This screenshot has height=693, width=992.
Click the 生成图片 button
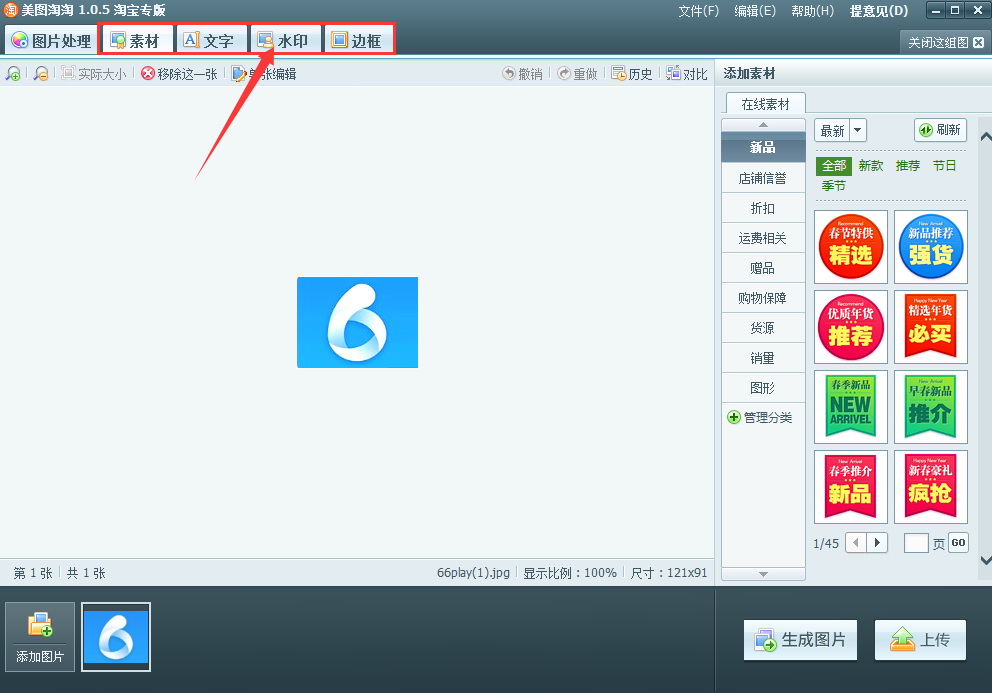click(x=800, y=640)
